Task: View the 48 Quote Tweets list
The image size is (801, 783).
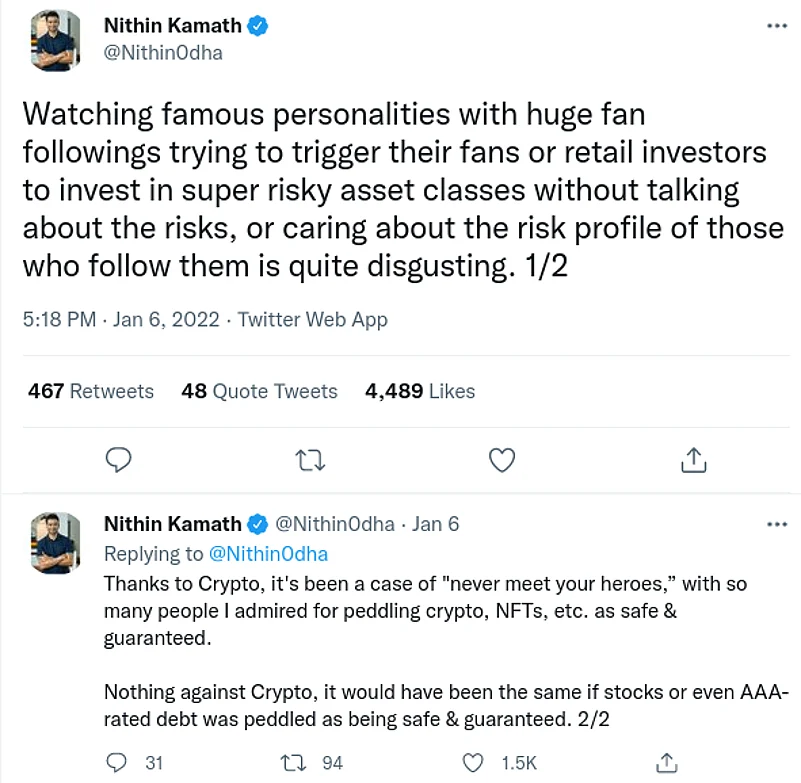Action: click(x=259, y=391)
